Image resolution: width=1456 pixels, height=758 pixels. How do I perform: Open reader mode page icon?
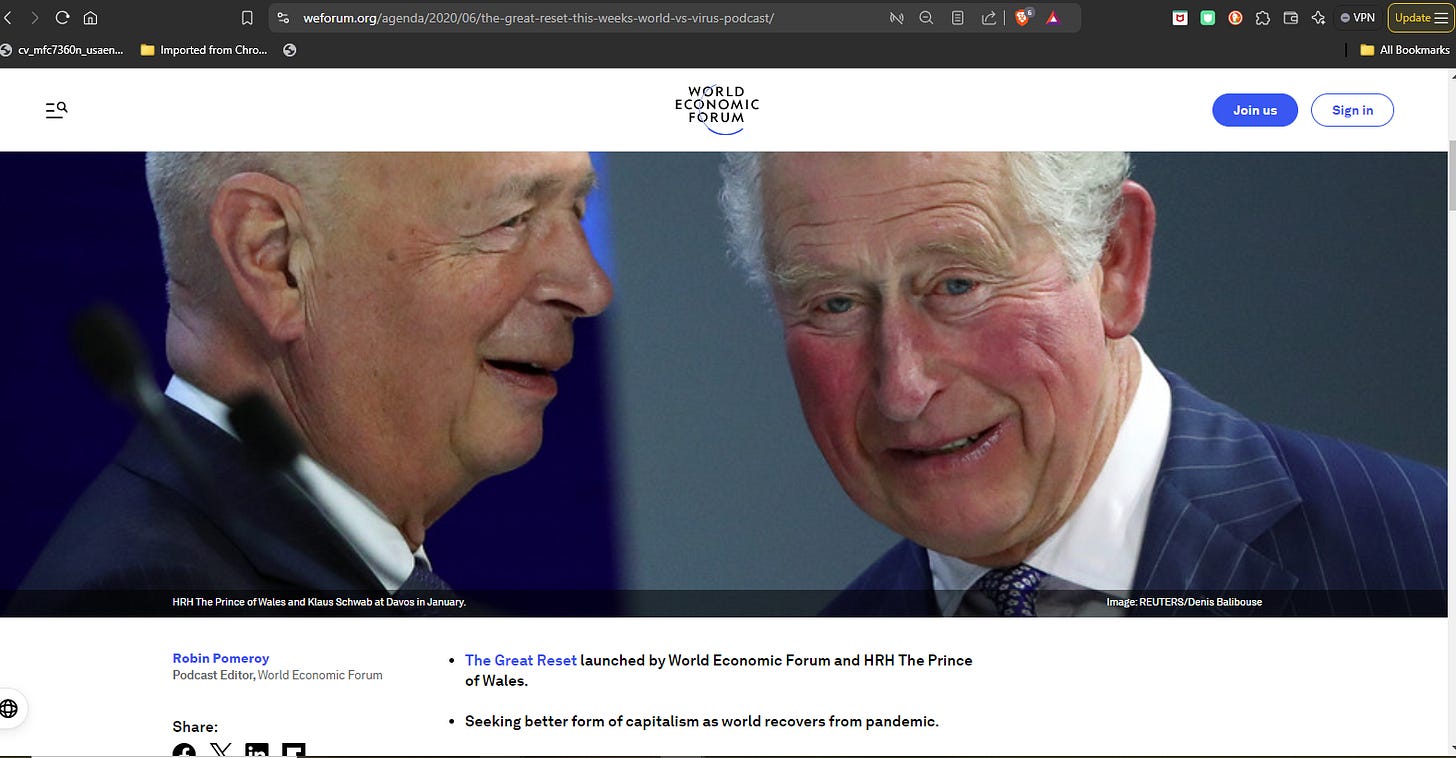957,17
